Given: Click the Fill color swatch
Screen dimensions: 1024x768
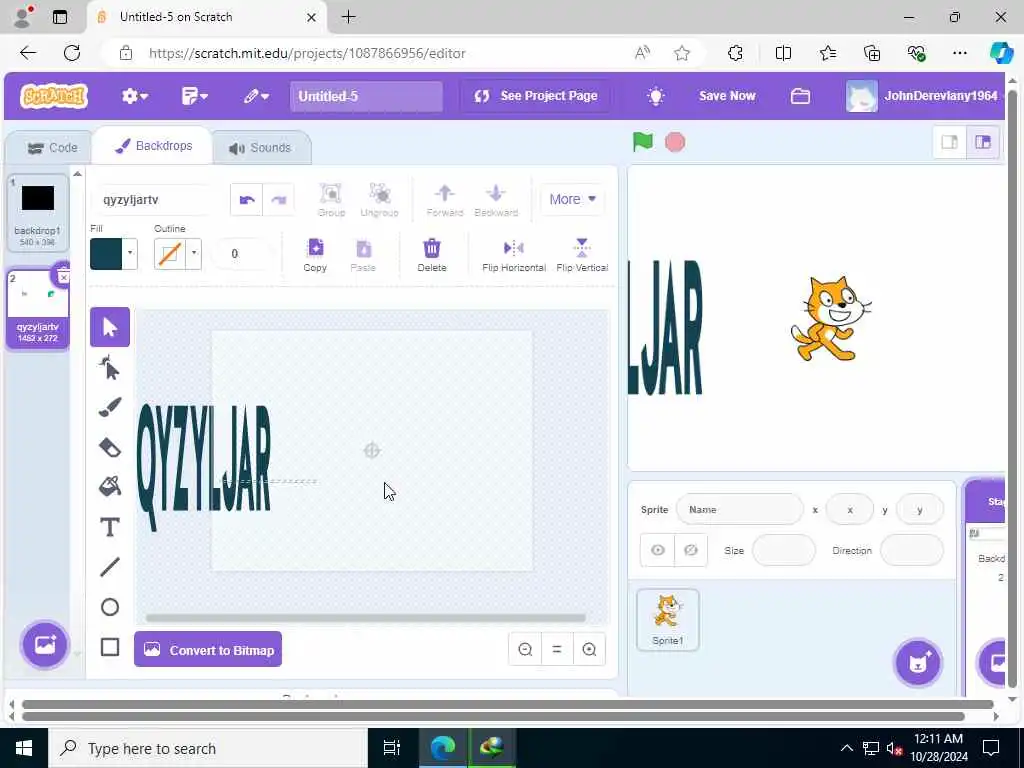Looking at the screenshot, I should coord(106,253).
